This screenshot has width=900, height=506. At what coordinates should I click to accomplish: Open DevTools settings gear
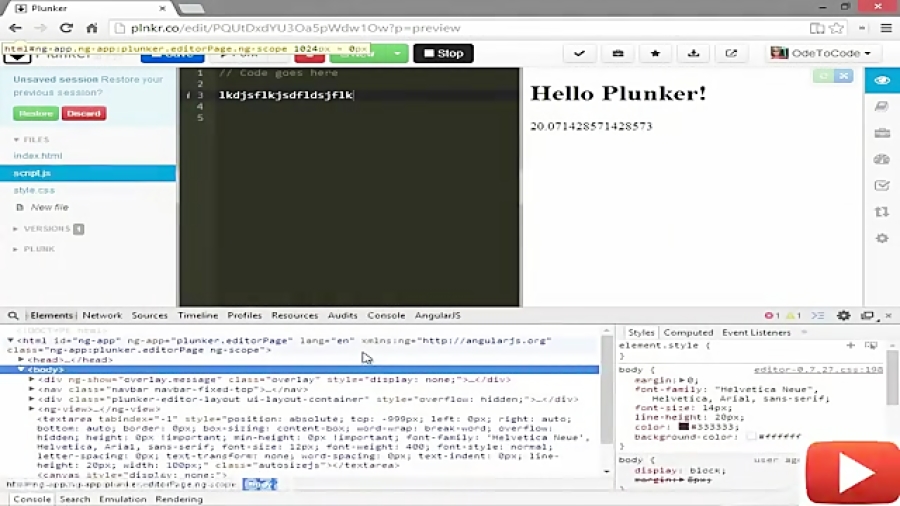(x=843, y=316)
